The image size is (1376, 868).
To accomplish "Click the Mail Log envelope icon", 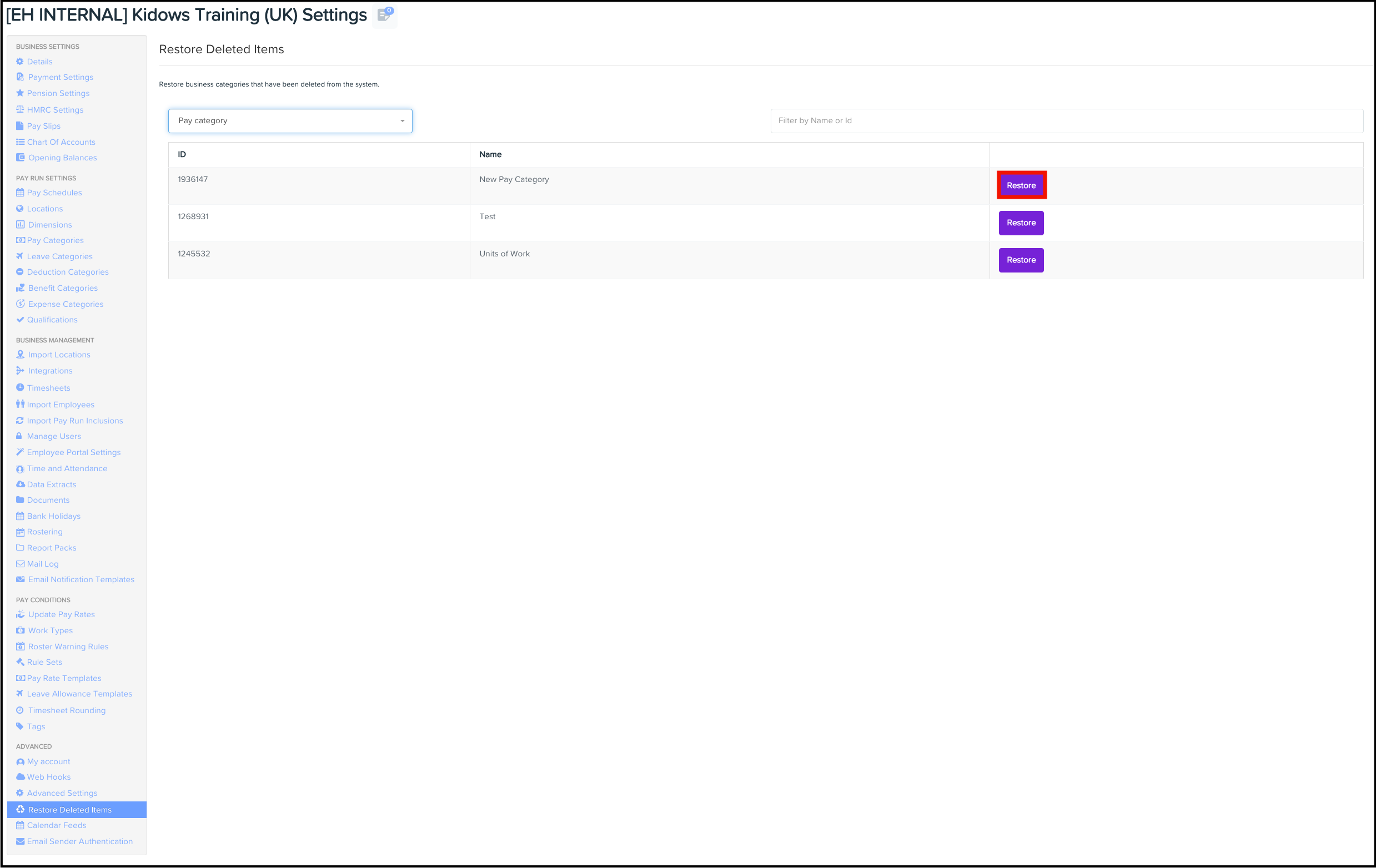I will [x=20, y=564].
